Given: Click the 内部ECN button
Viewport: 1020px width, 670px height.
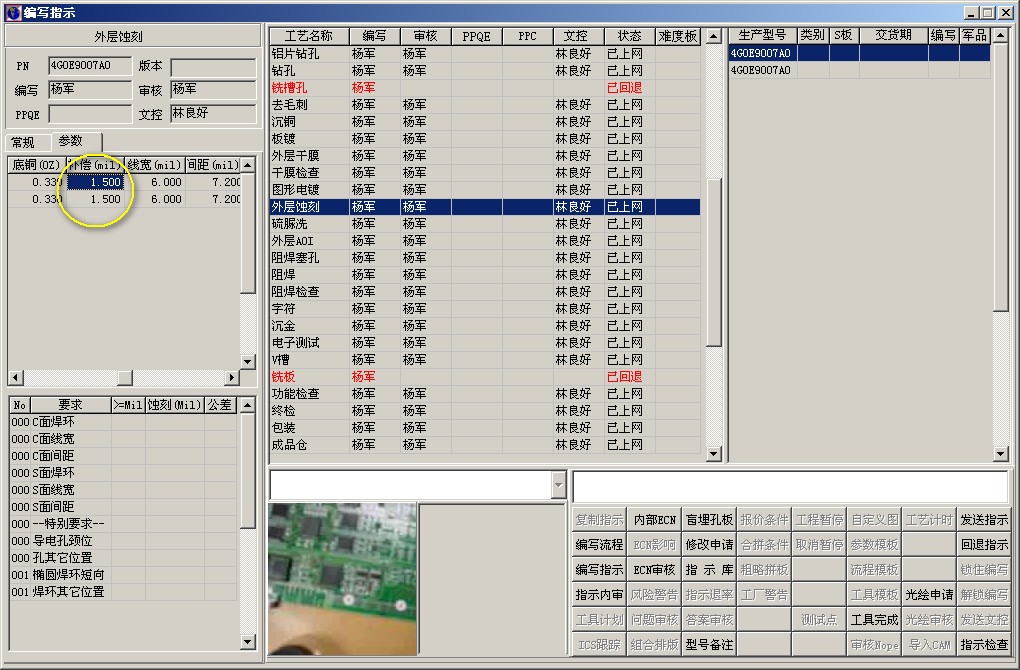Looking at the screenshot, I should [x=654, y=520].
